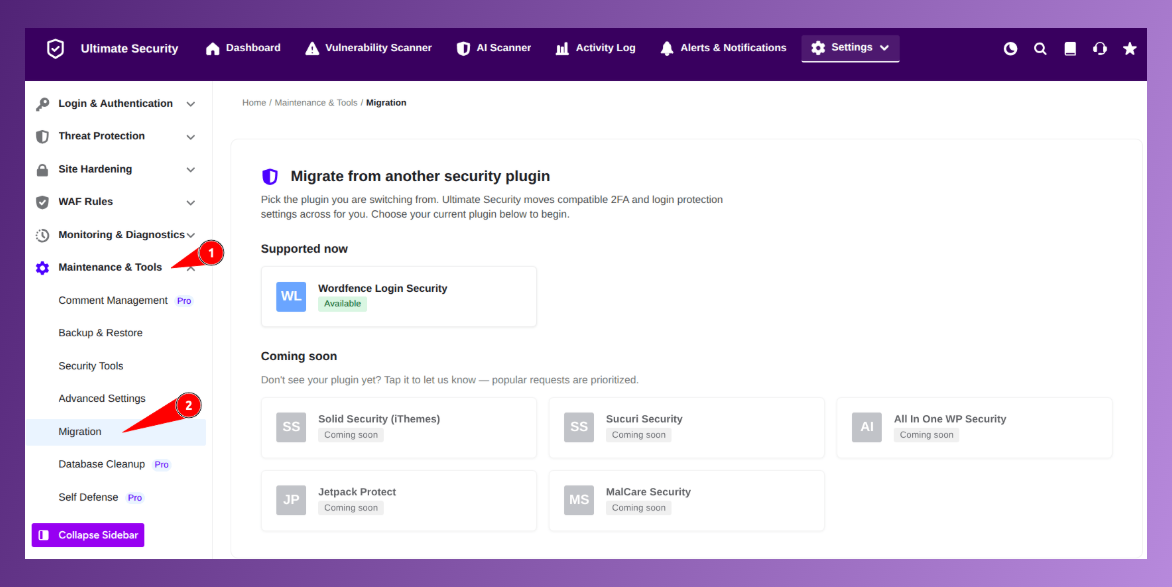Image resolution: width=1172 pixels, height=587 pixels.
Task: Click the shield icon beside Threat Protection
Action: point(43,137)
